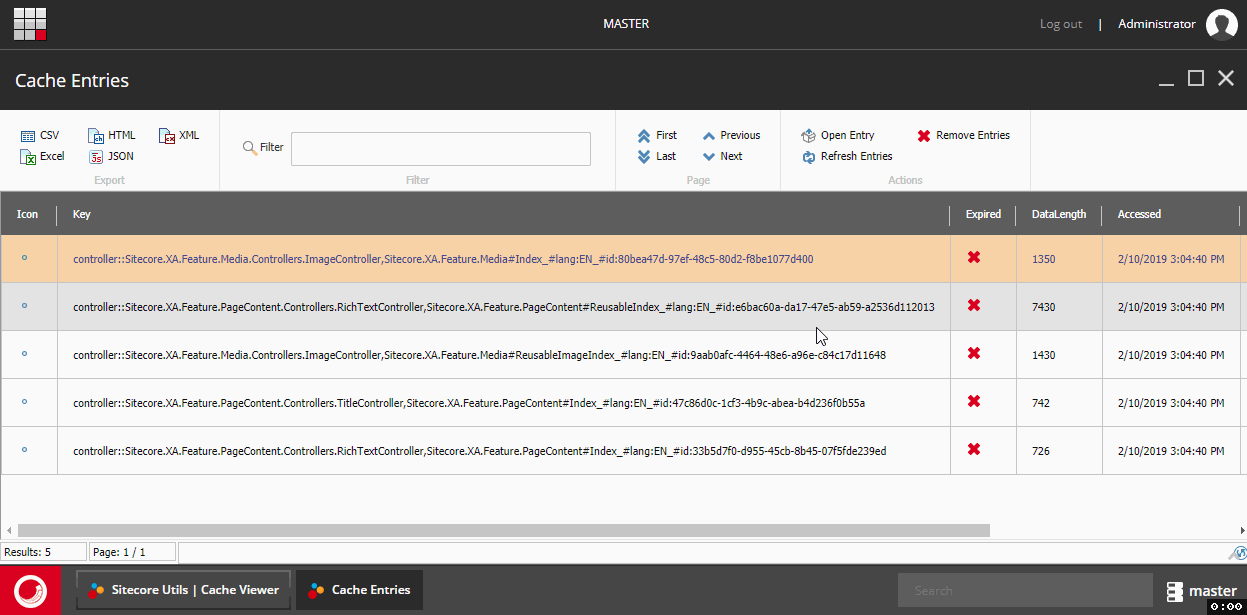1247x615 pixels.
Task: Sort by the Expired column header
Action: (983, 214)
